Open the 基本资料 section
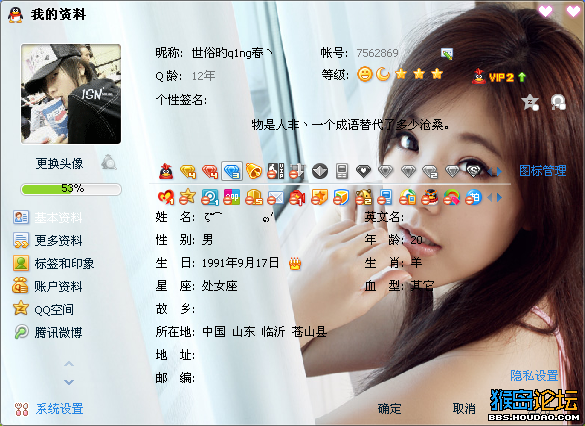The image size is (585, 426). pos(48,217)
